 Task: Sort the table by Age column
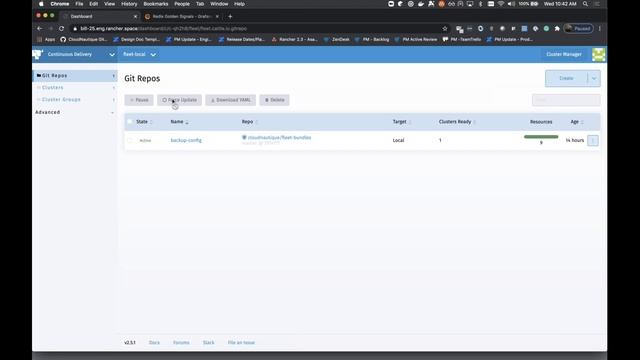click(577, 122)
